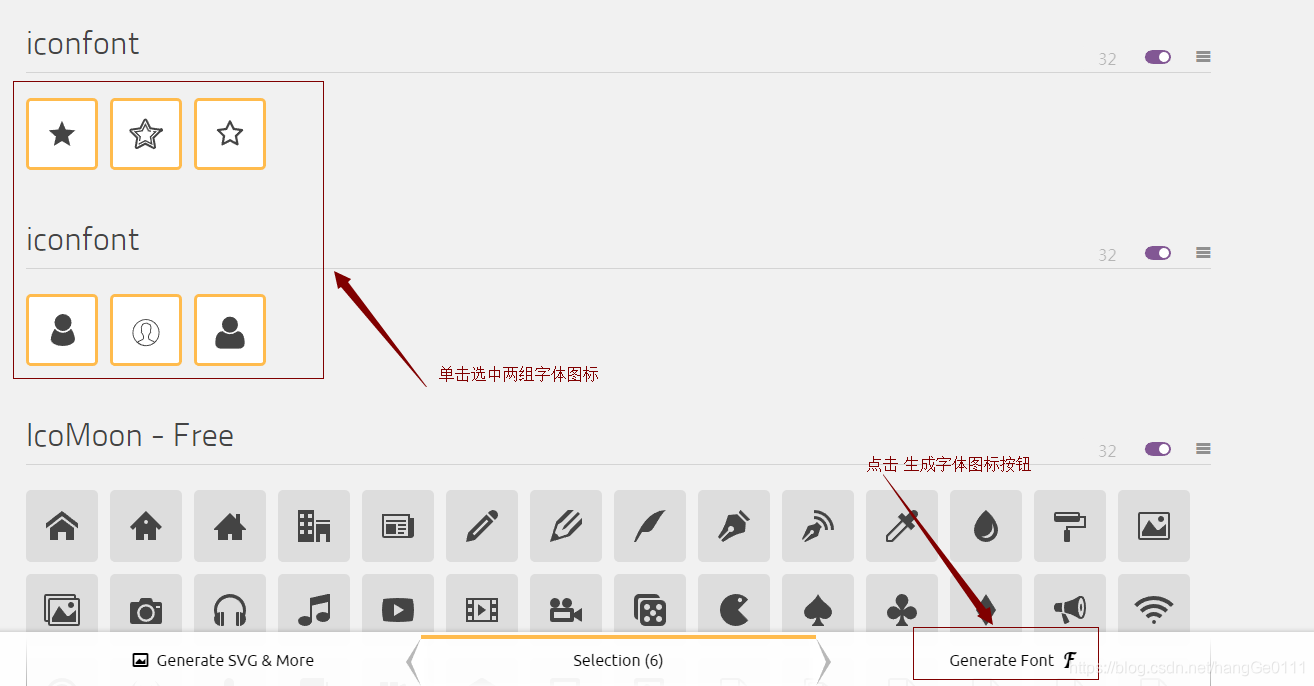Choose the headphones icon
Screen dimensions: 1314x686
[230, 608]
